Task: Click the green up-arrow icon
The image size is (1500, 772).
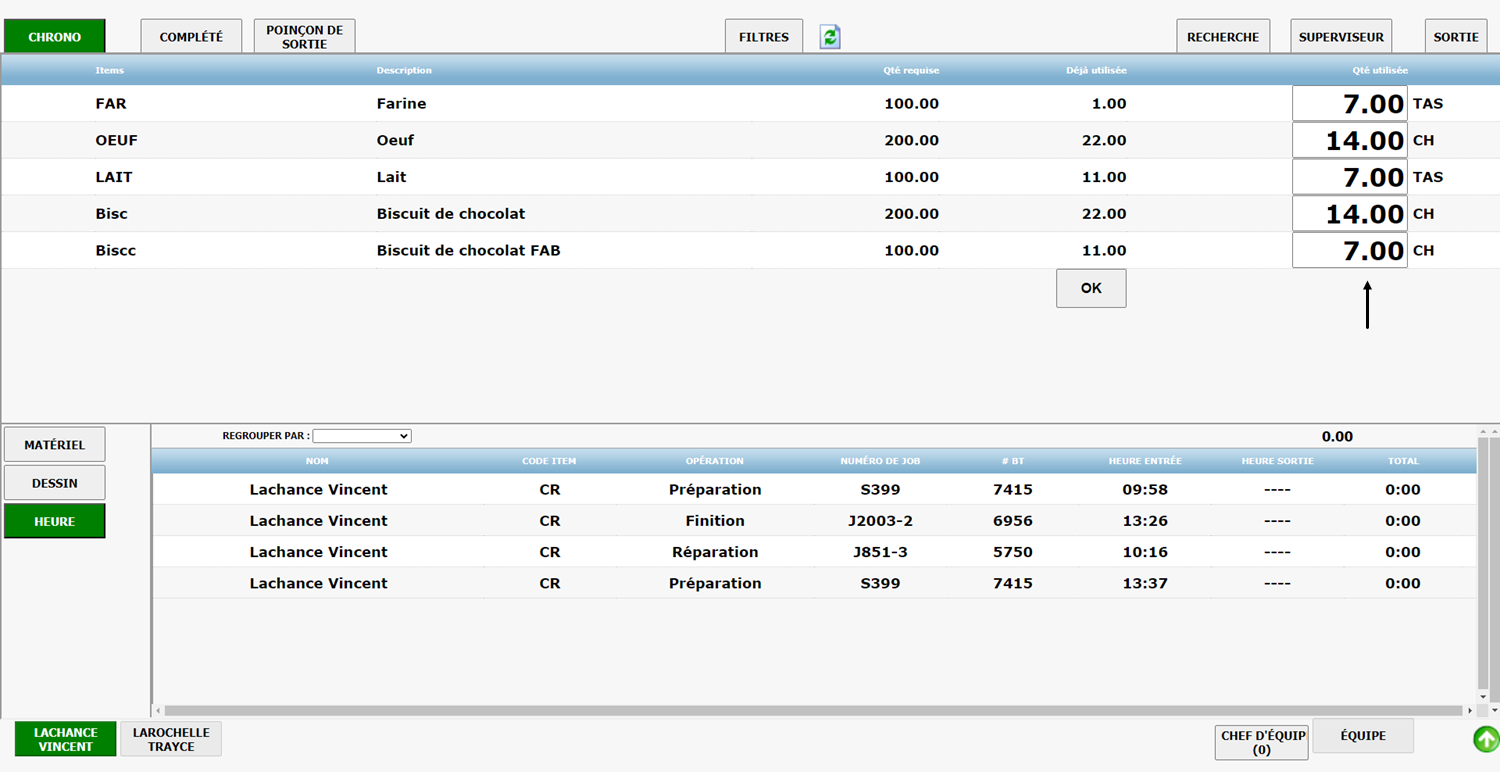Action: click(1487, 739)
